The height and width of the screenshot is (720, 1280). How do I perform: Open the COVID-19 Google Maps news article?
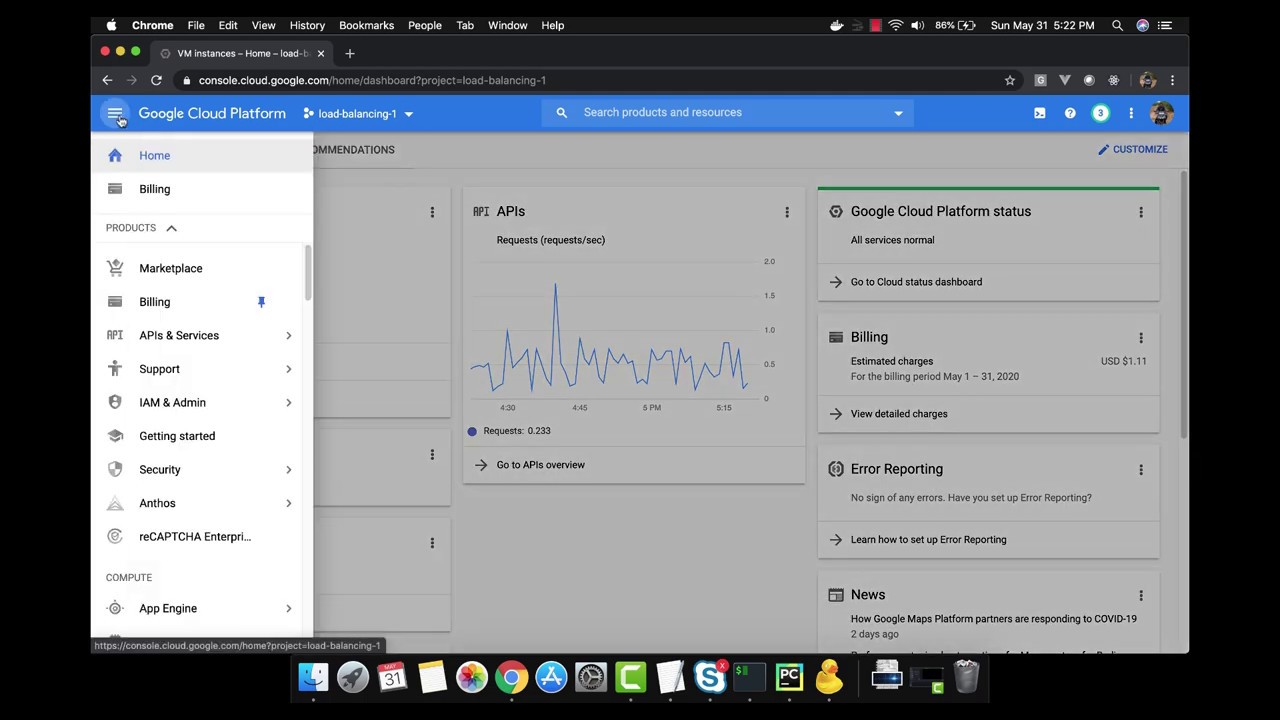coord(993,619)
